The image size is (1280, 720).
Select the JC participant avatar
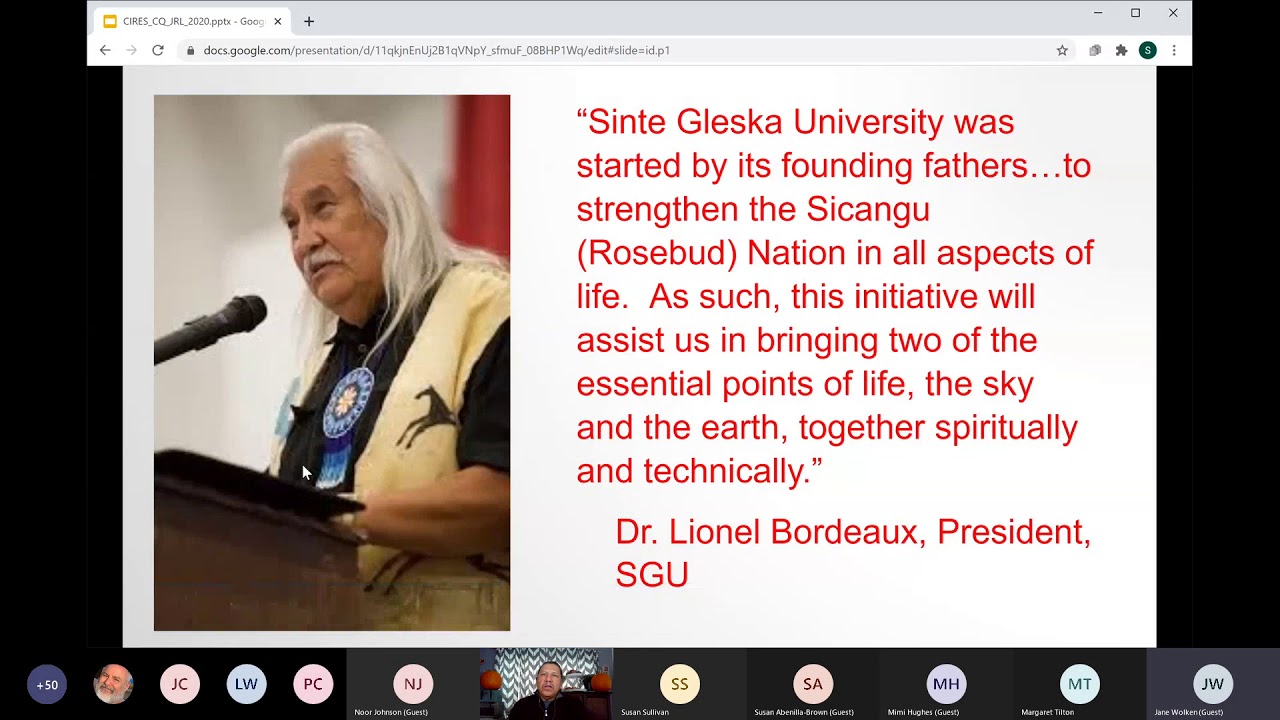point(180,684)
